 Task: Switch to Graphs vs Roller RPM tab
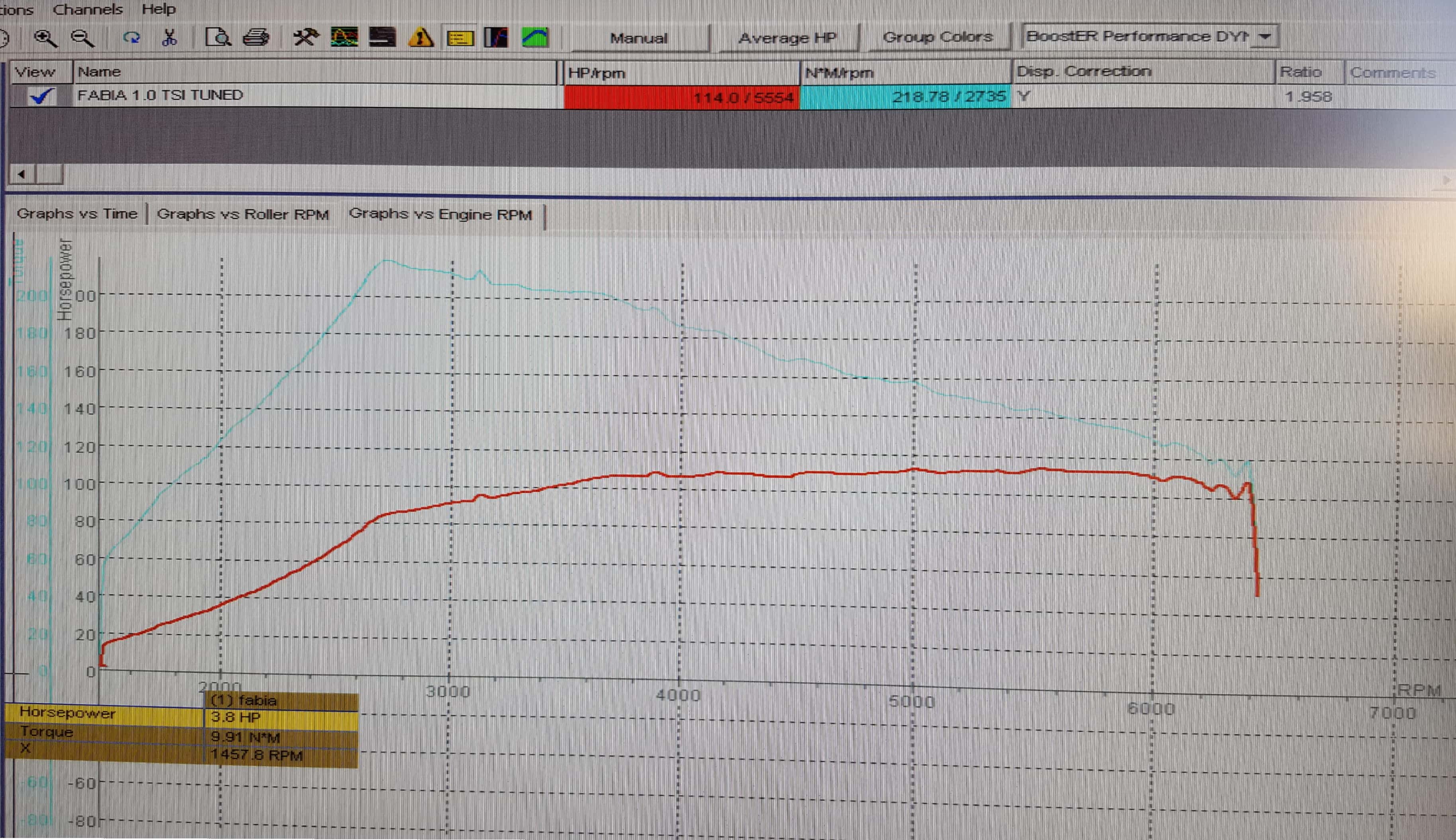[x=243, y=214]
